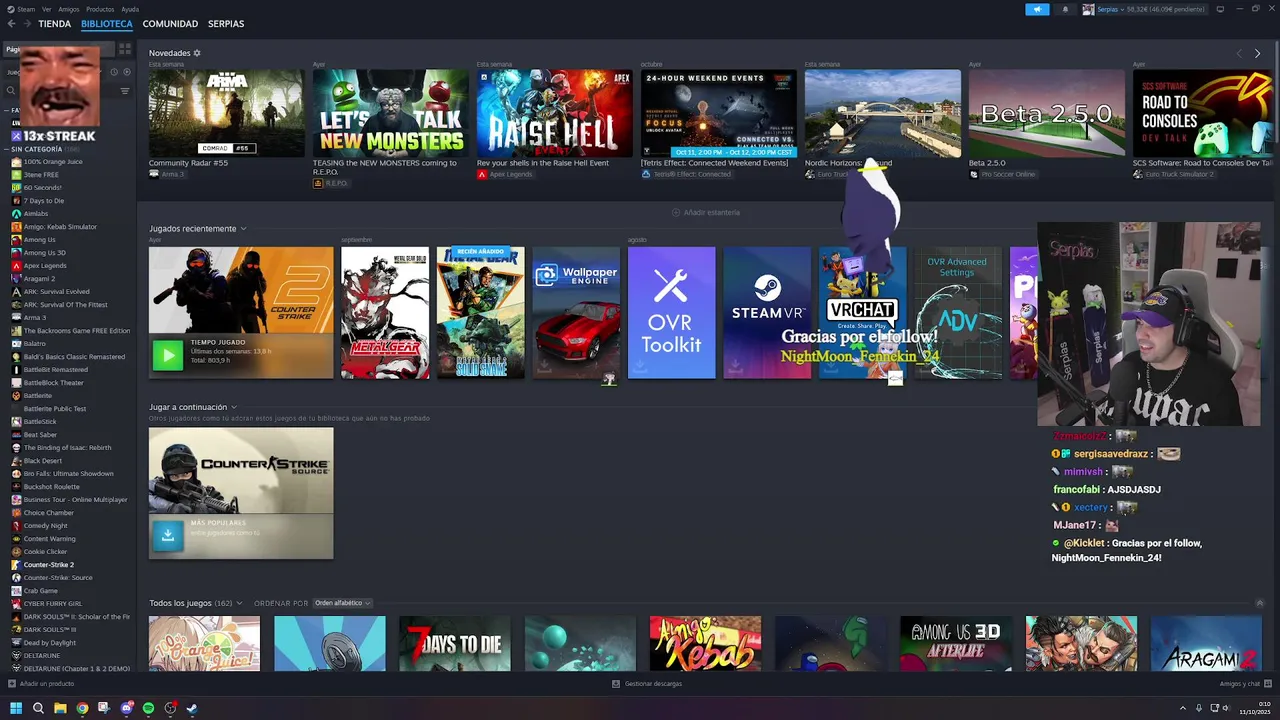Select Dead by Daylight in the list
Viewport: 1280px width, 720px height.
pos(49,643)
